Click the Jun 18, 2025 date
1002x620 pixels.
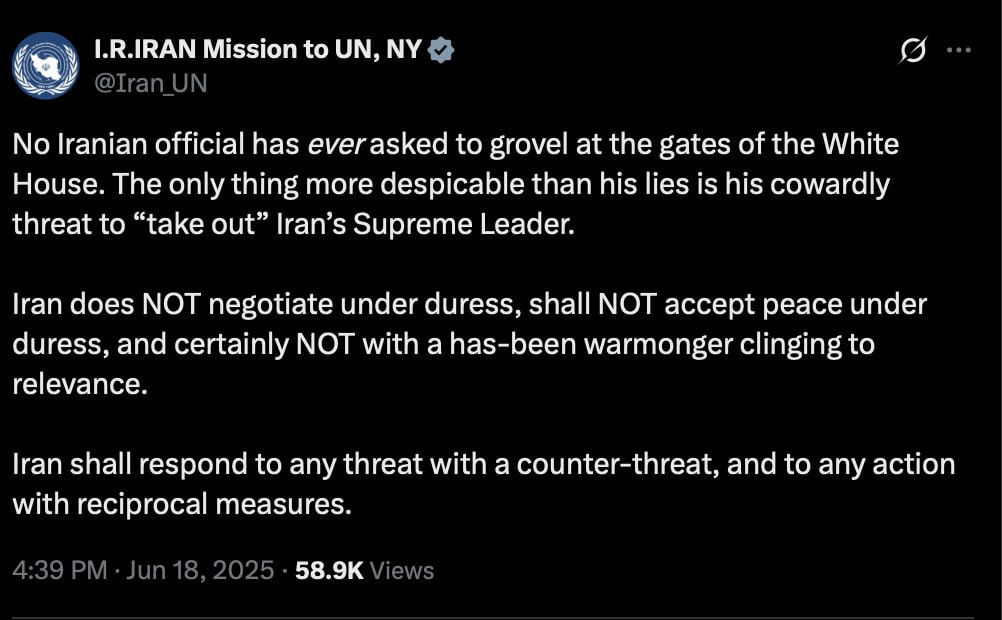[199, 570]
